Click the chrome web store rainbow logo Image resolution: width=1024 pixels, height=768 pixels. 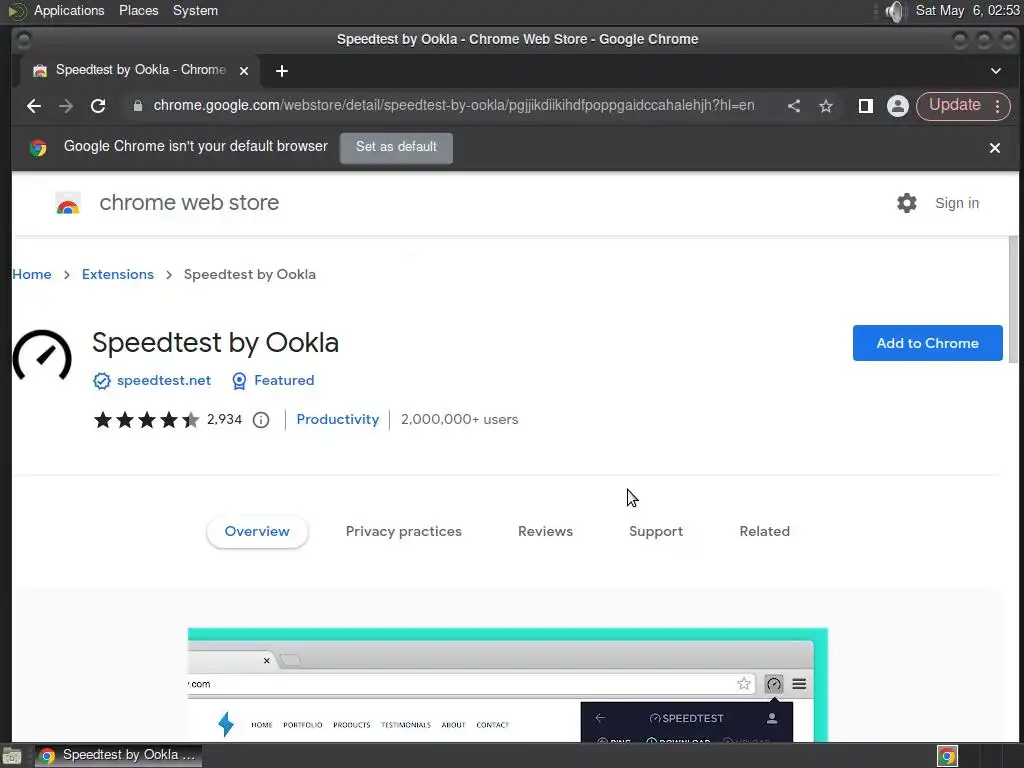click(68, 204)
